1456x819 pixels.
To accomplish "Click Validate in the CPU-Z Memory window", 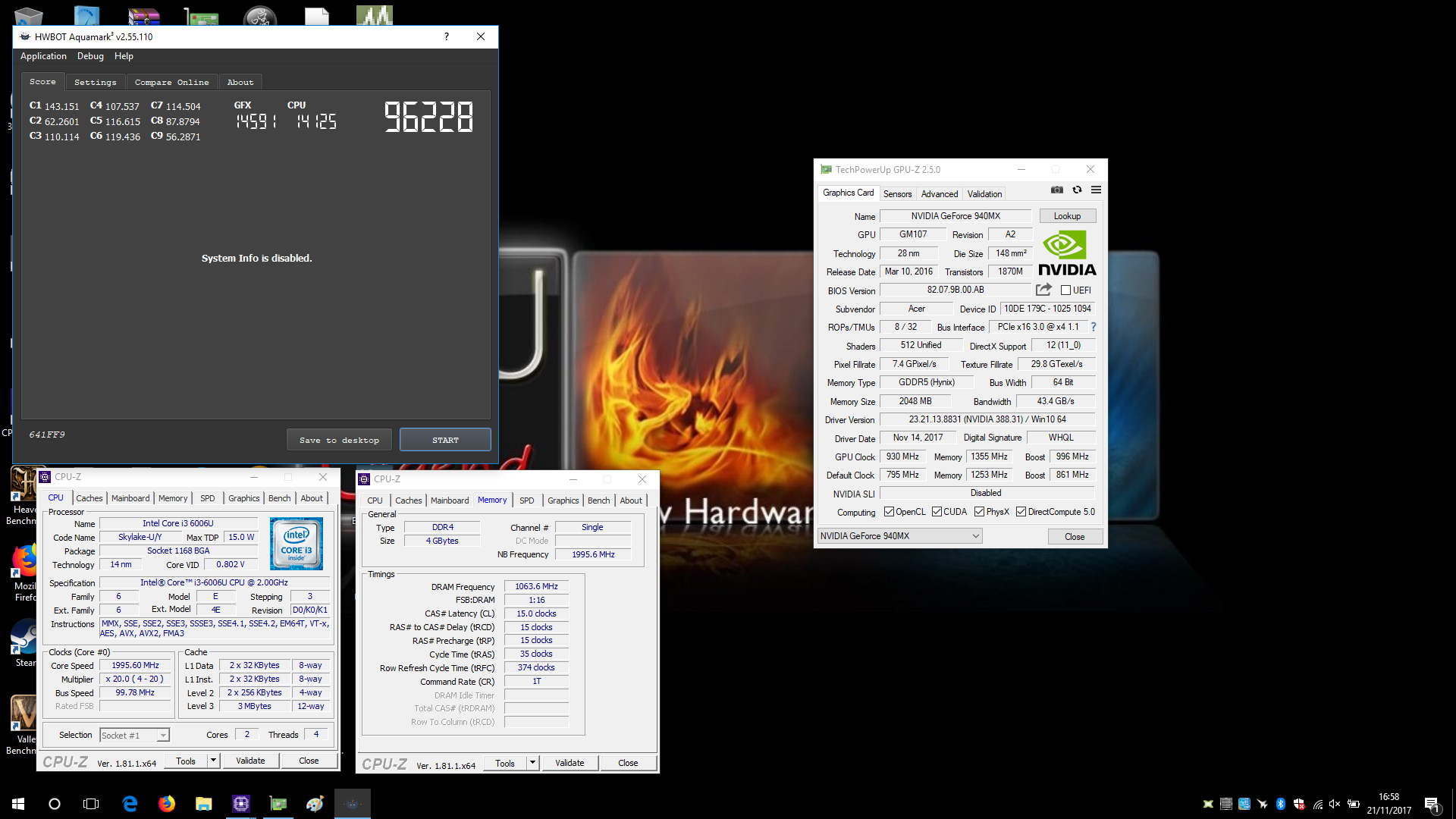I will pyautogui.click(x=570, y=763).
